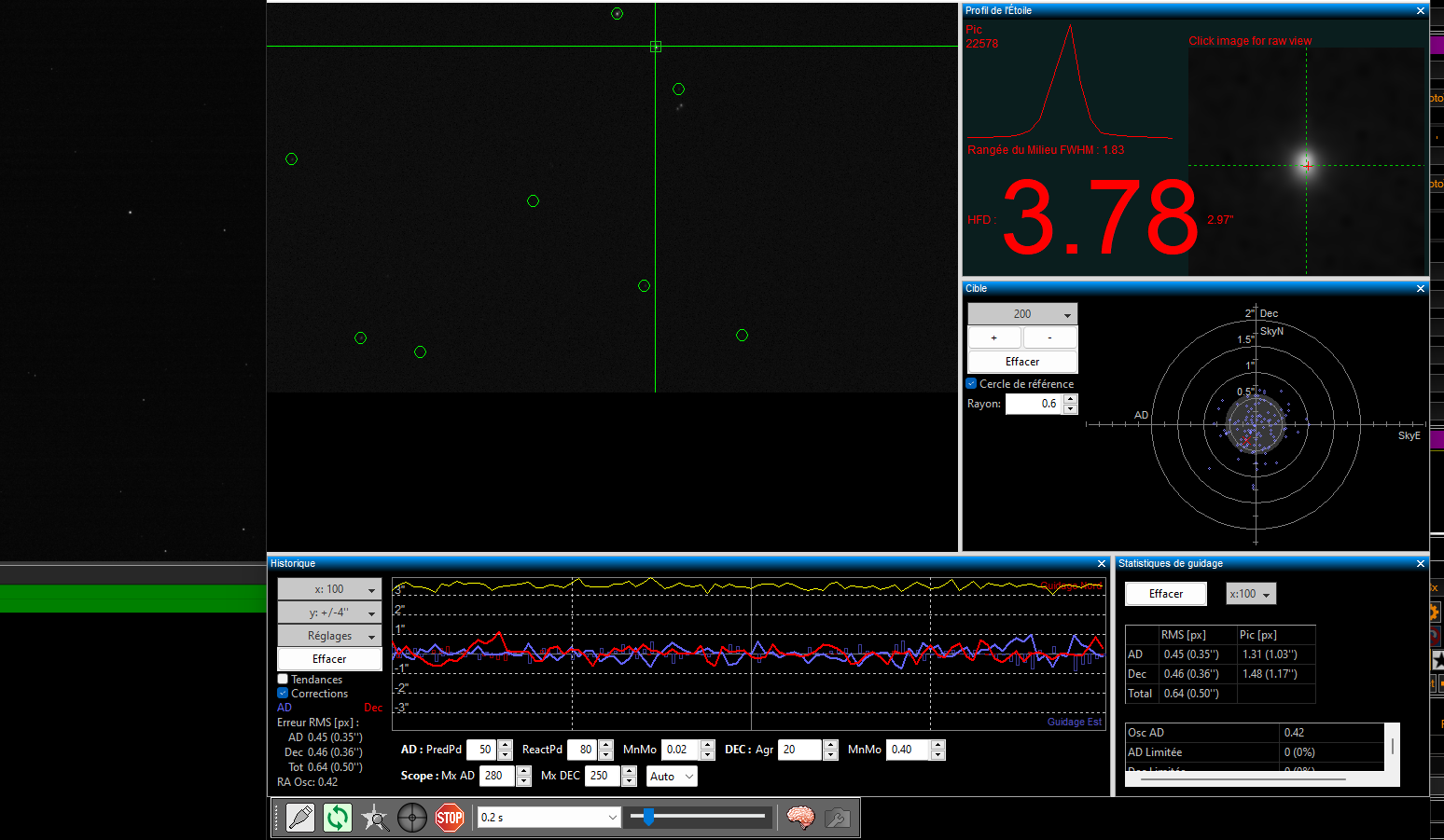Click the green loop exposures icon
1444x840 pixels.
[x=338, y=818]
